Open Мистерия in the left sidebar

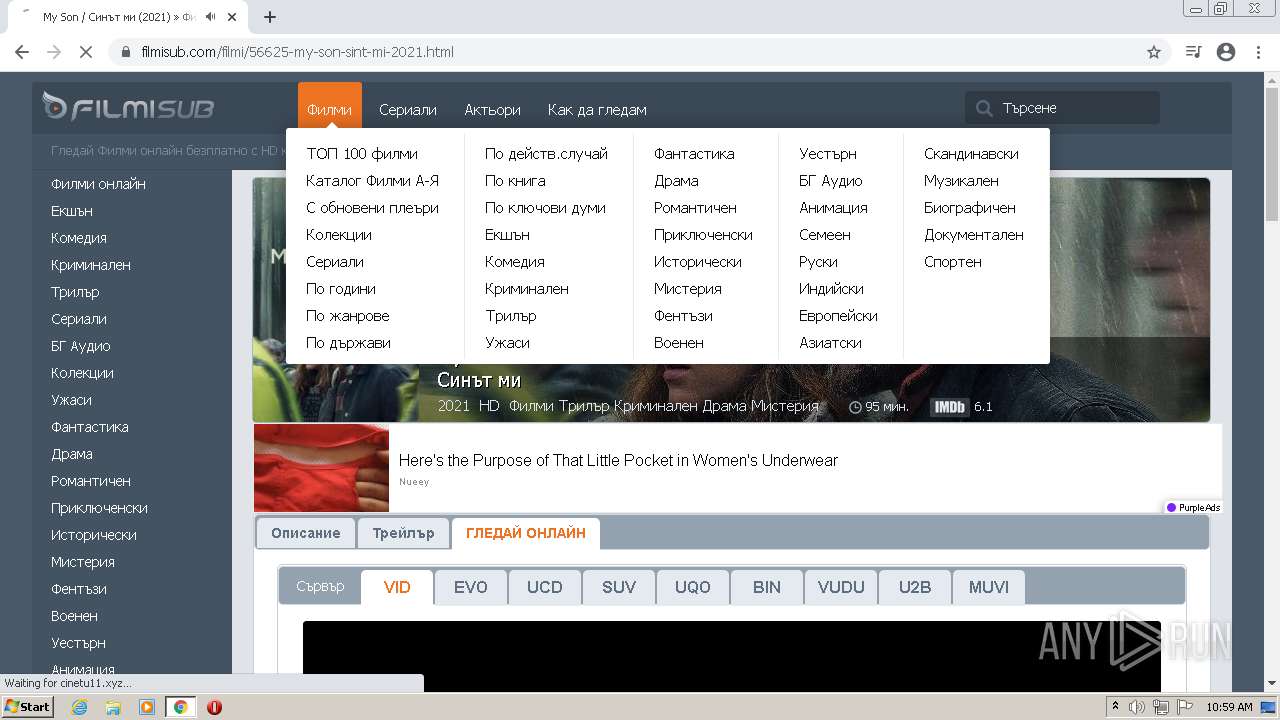(83, 562)
